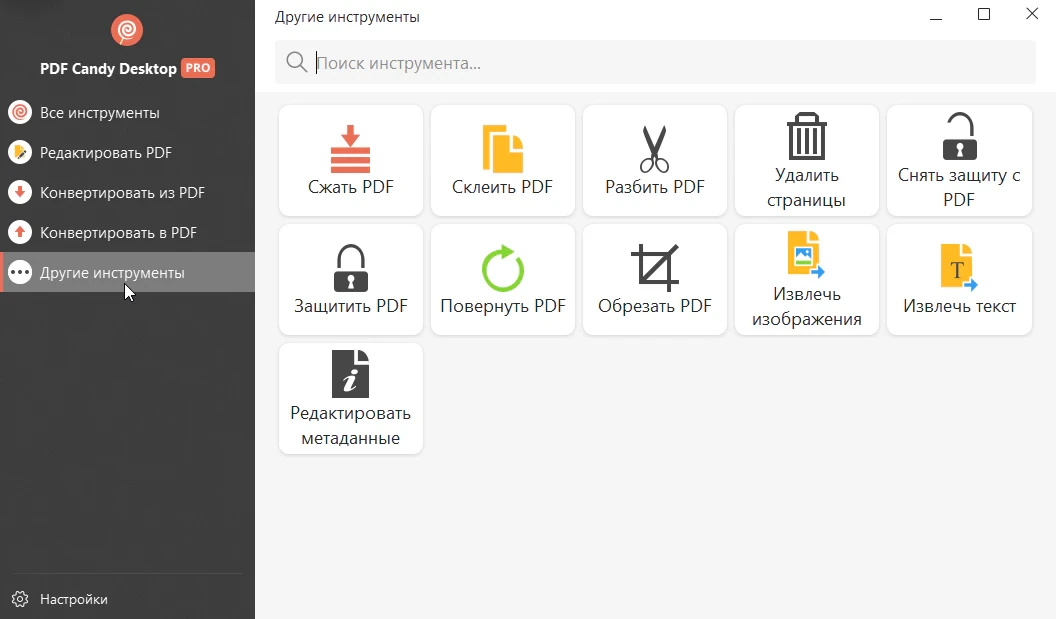1056x619 pixels.
Task: Click the PDF Candy Desktop title text
Action: pos(108,69)
